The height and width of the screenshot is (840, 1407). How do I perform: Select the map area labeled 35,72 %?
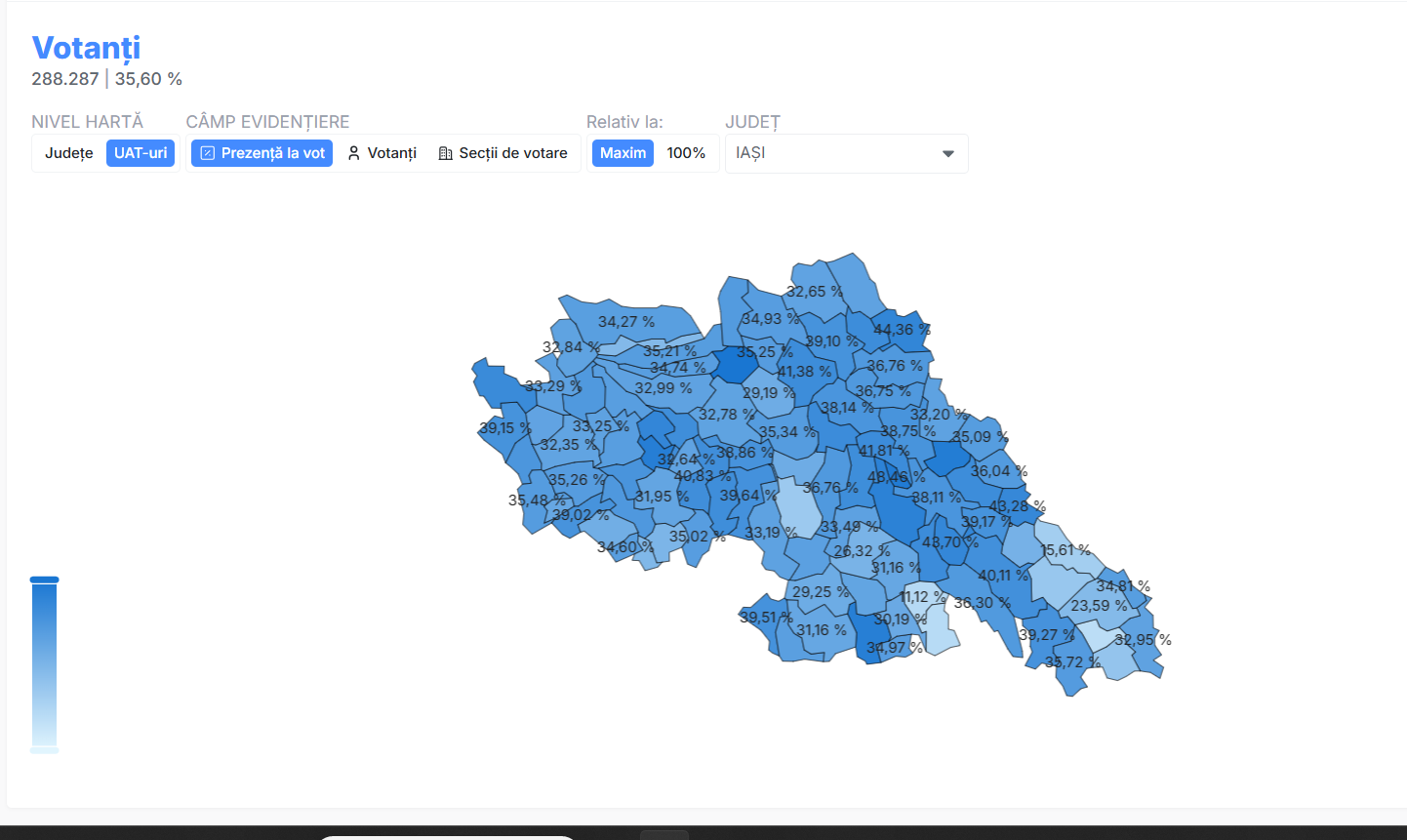pos(1072,662)
